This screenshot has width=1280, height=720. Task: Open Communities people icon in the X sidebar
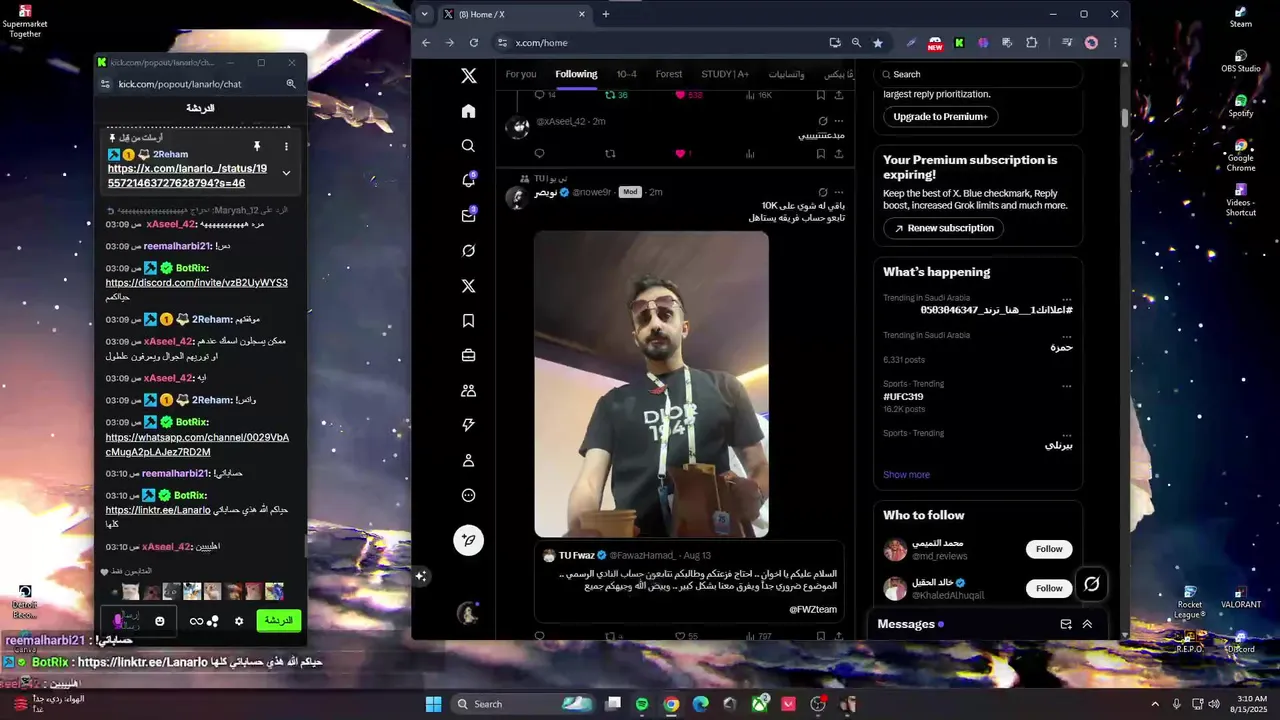click(x=468, y=391)
